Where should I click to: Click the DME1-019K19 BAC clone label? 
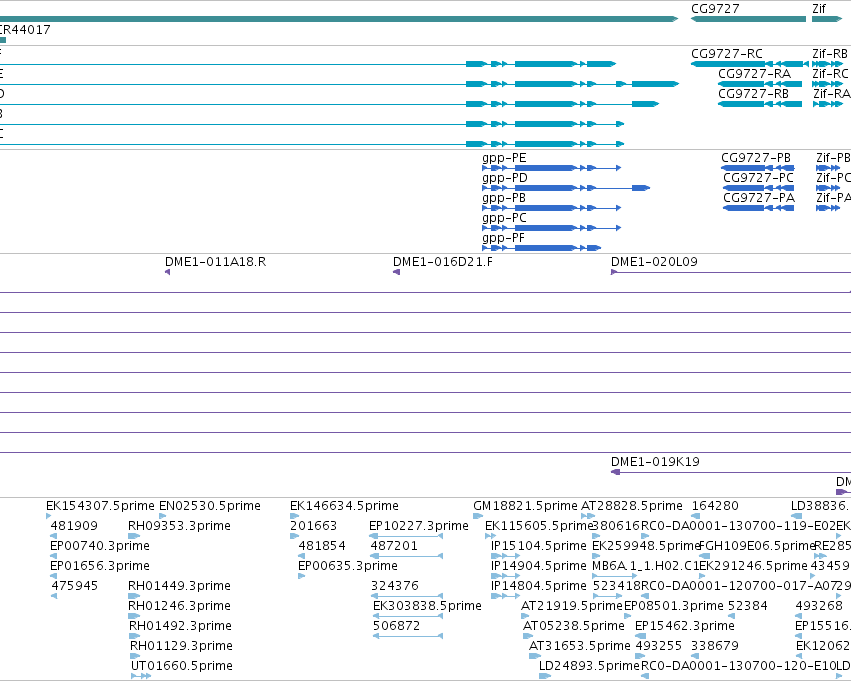click(x=655, y=462)
